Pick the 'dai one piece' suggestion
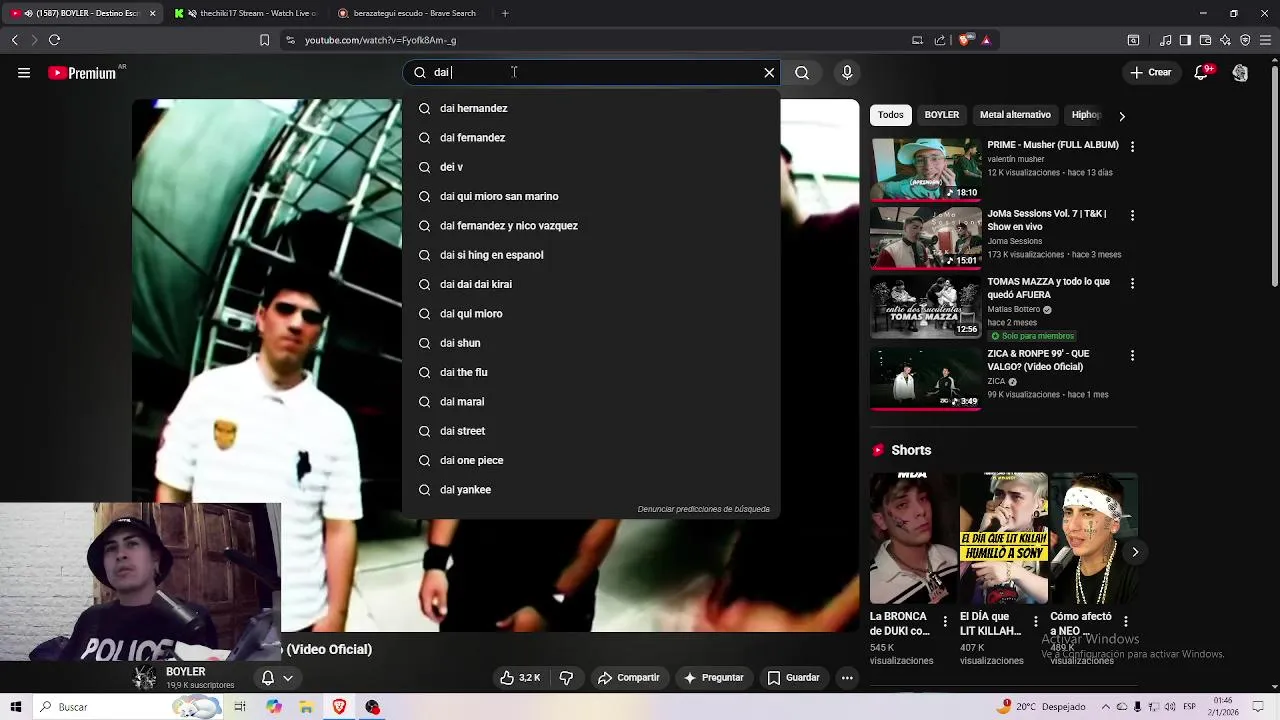The image size is (1280, 720). coord(591,460)
